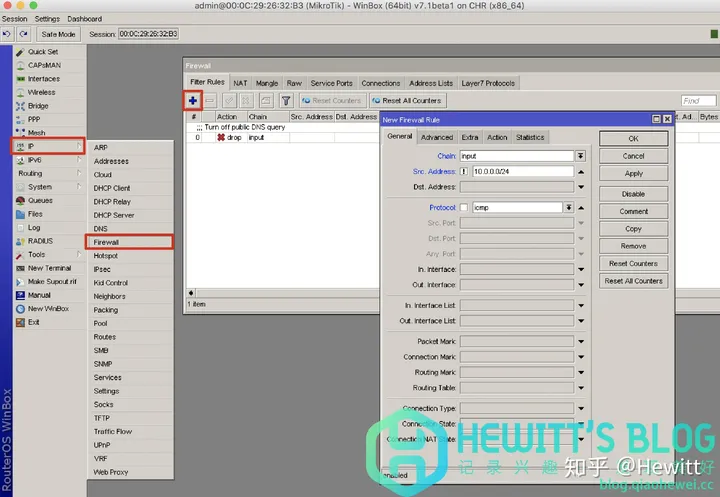The height and width of the screenshot is (497, 720).
Task: Click the remove (minus) rule icon
Action: click(x=210, y=101)
